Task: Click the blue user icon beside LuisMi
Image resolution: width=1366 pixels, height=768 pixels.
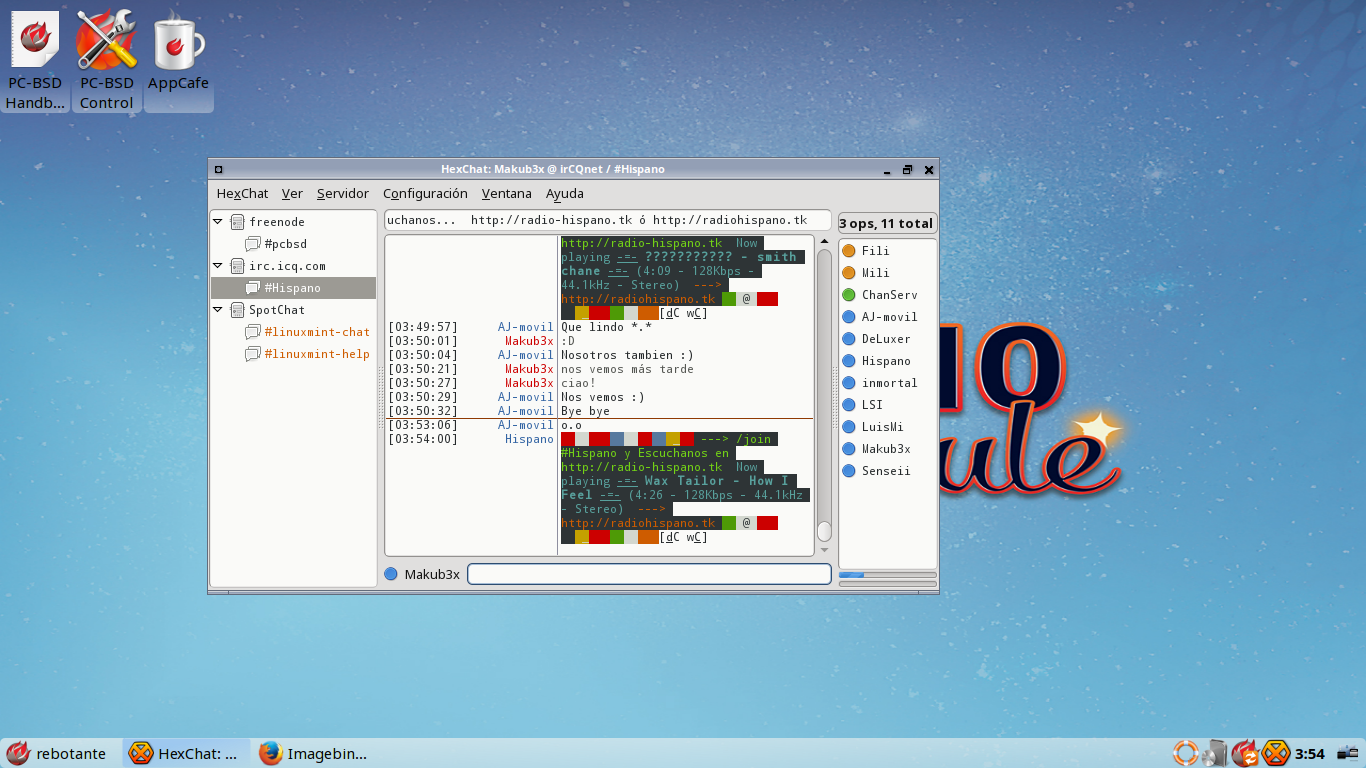Action: (x=849, y=427)
